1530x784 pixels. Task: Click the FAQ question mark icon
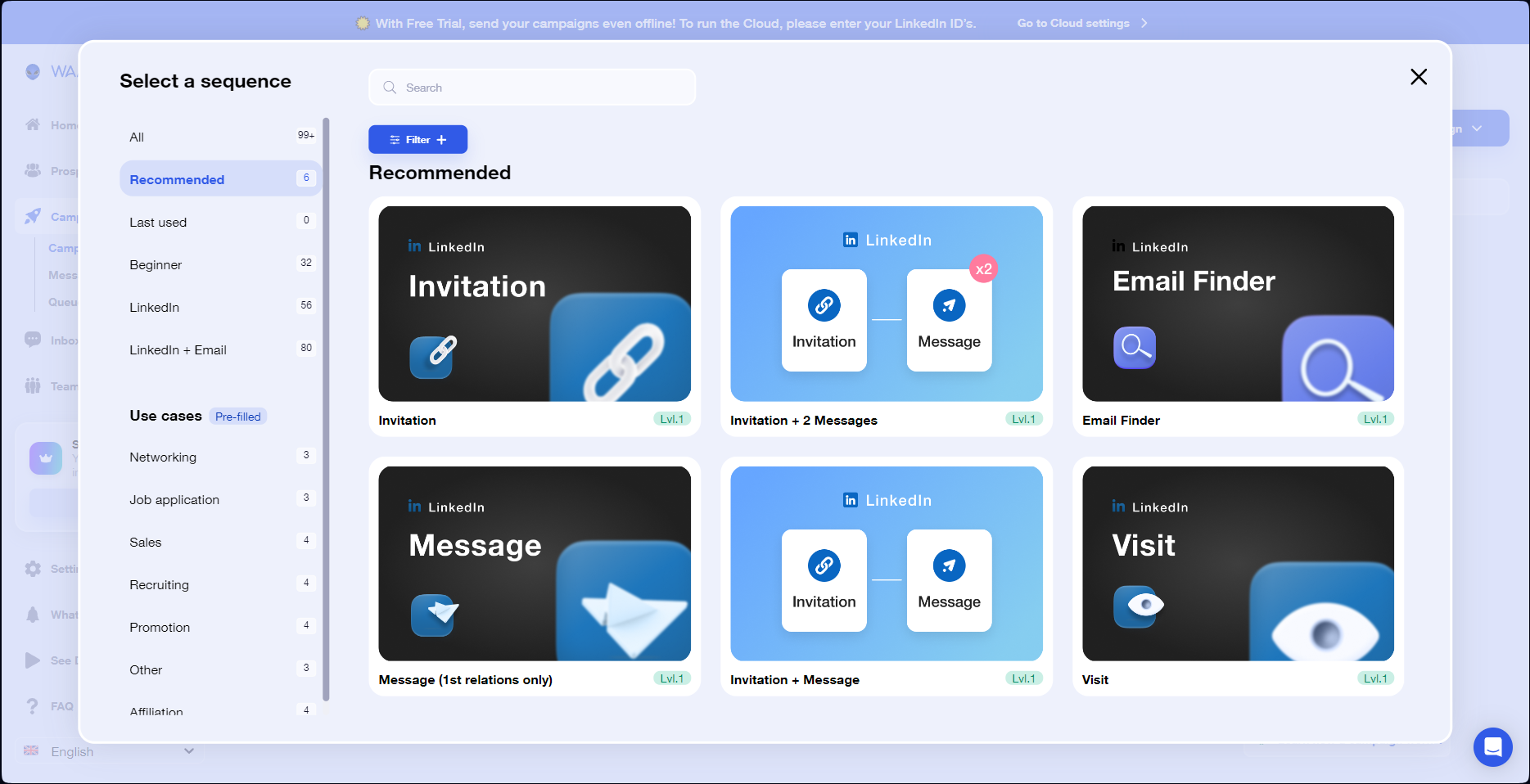tap(33, 706)
